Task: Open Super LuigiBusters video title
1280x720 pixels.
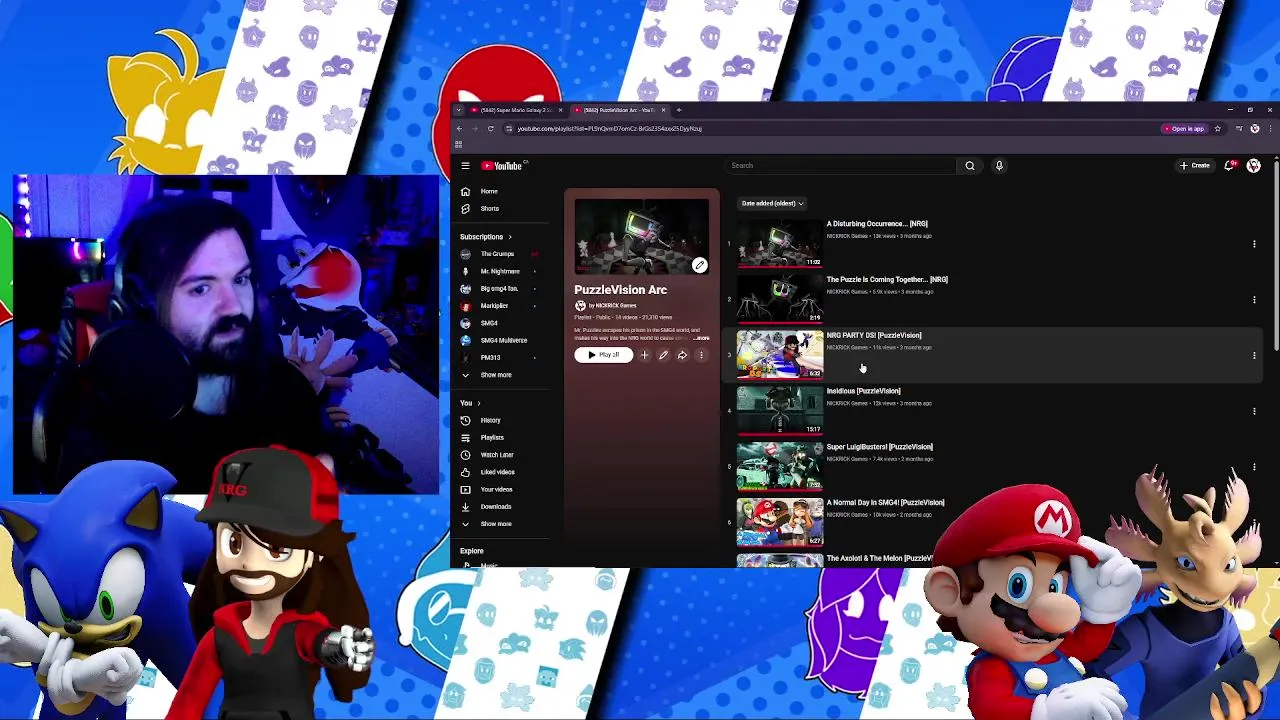Action: pos(879,447)
